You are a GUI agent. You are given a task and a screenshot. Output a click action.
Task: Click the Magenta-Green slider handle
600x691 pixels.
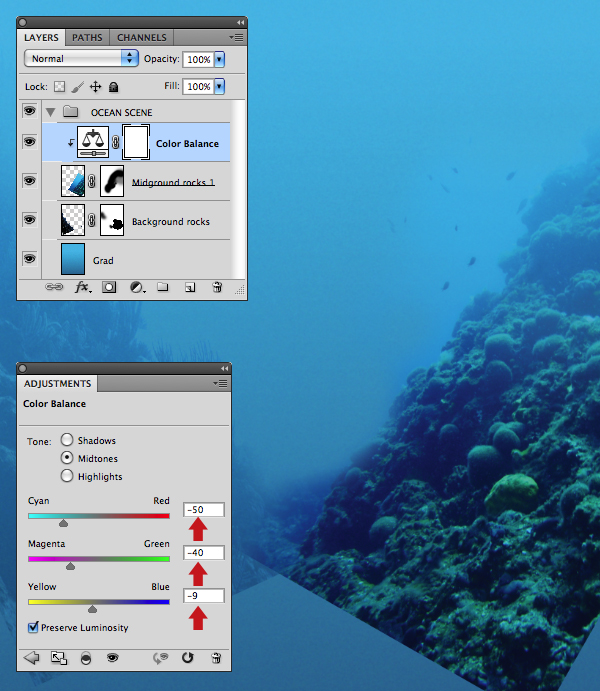coord(70,566)
